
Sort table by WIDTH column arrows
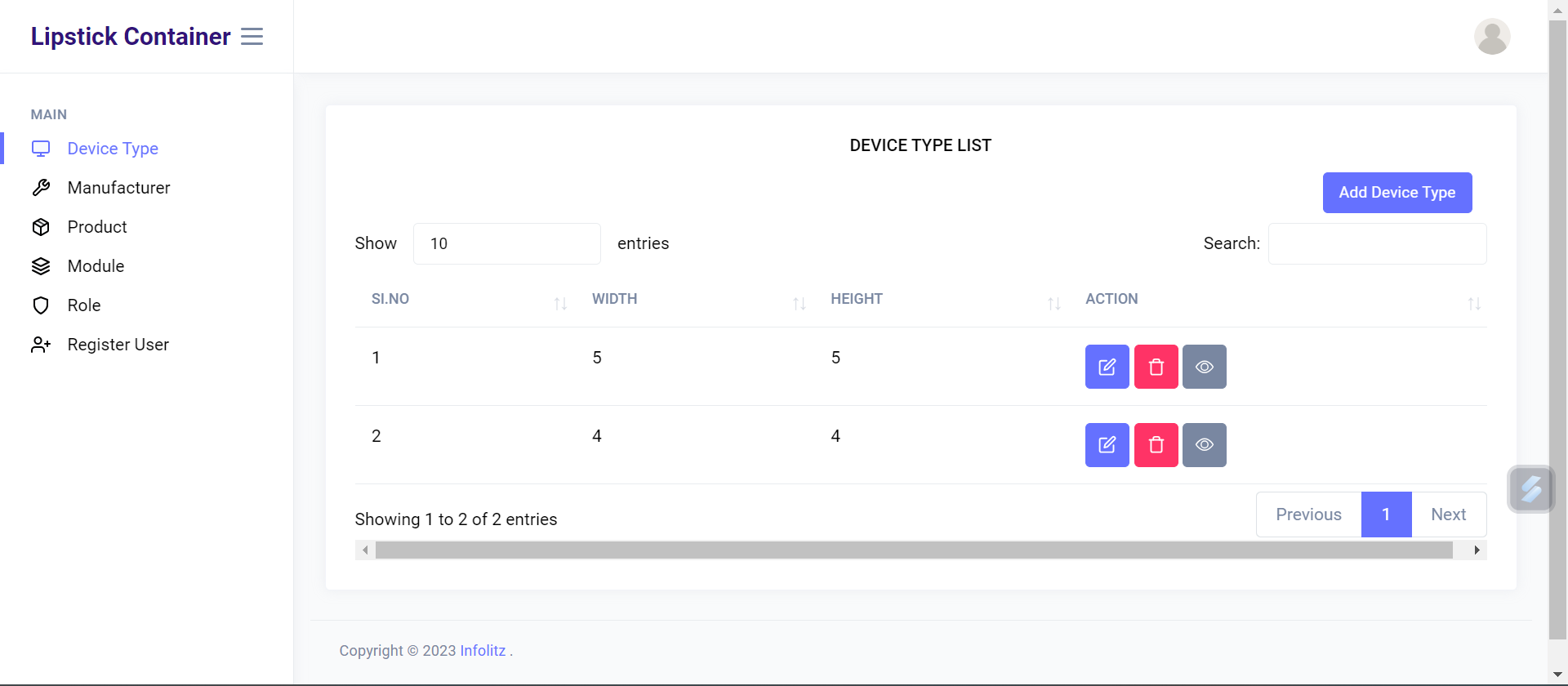pos(799,304)
